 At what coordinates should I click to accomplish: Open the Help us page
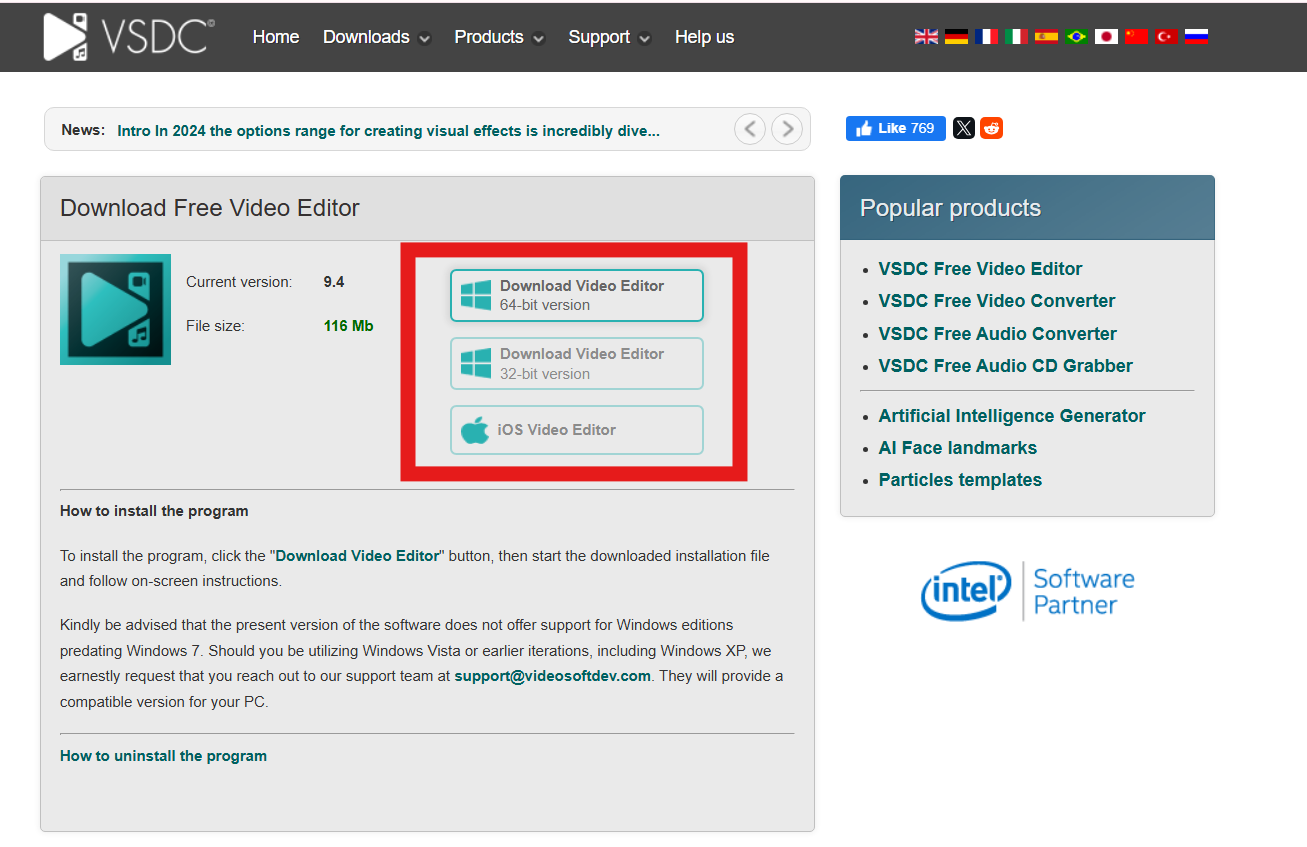[x=704, y=37]
